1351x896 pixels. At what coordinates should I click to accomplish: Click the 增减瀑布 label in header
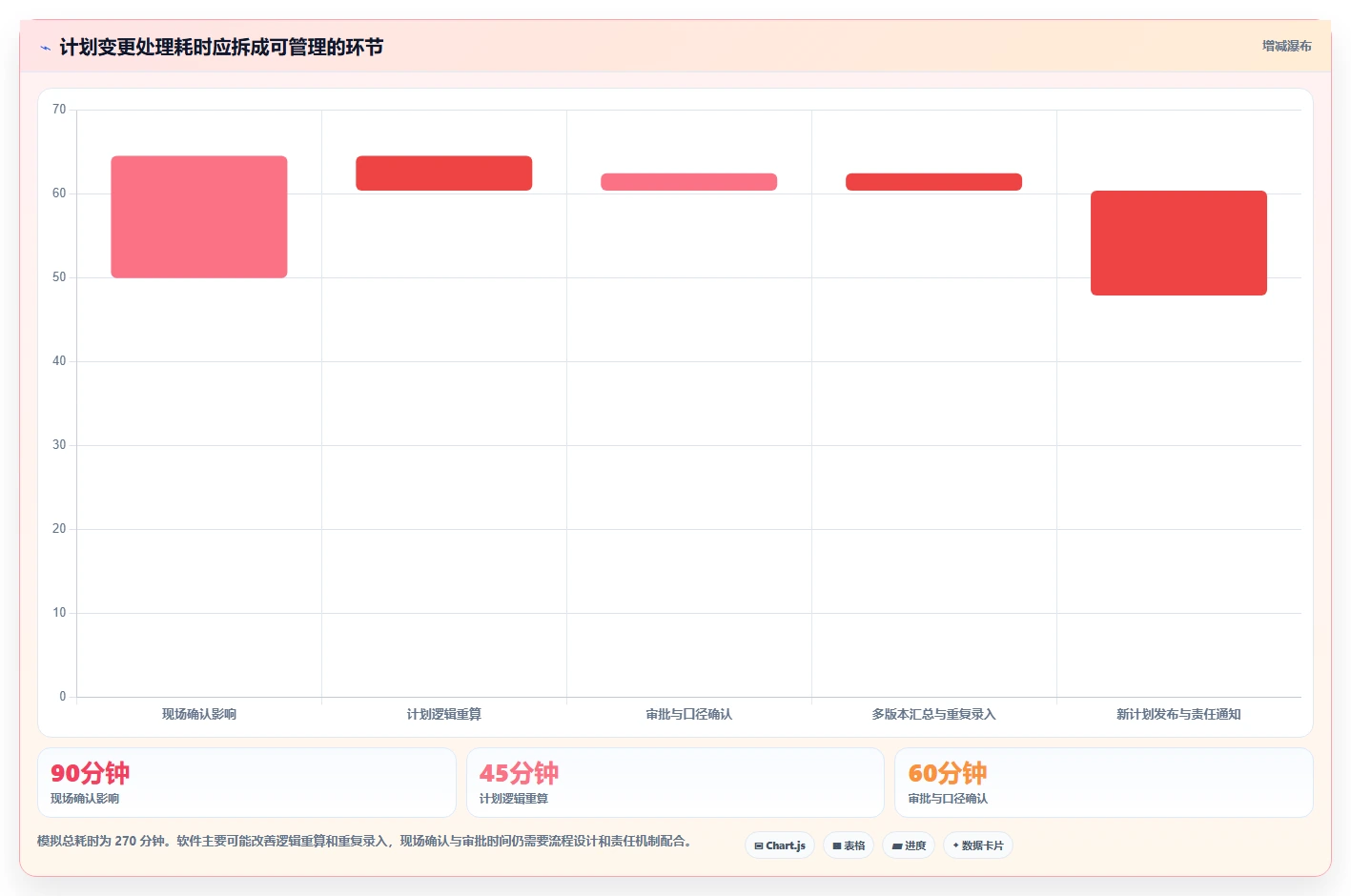click(x=1286, y=46)
